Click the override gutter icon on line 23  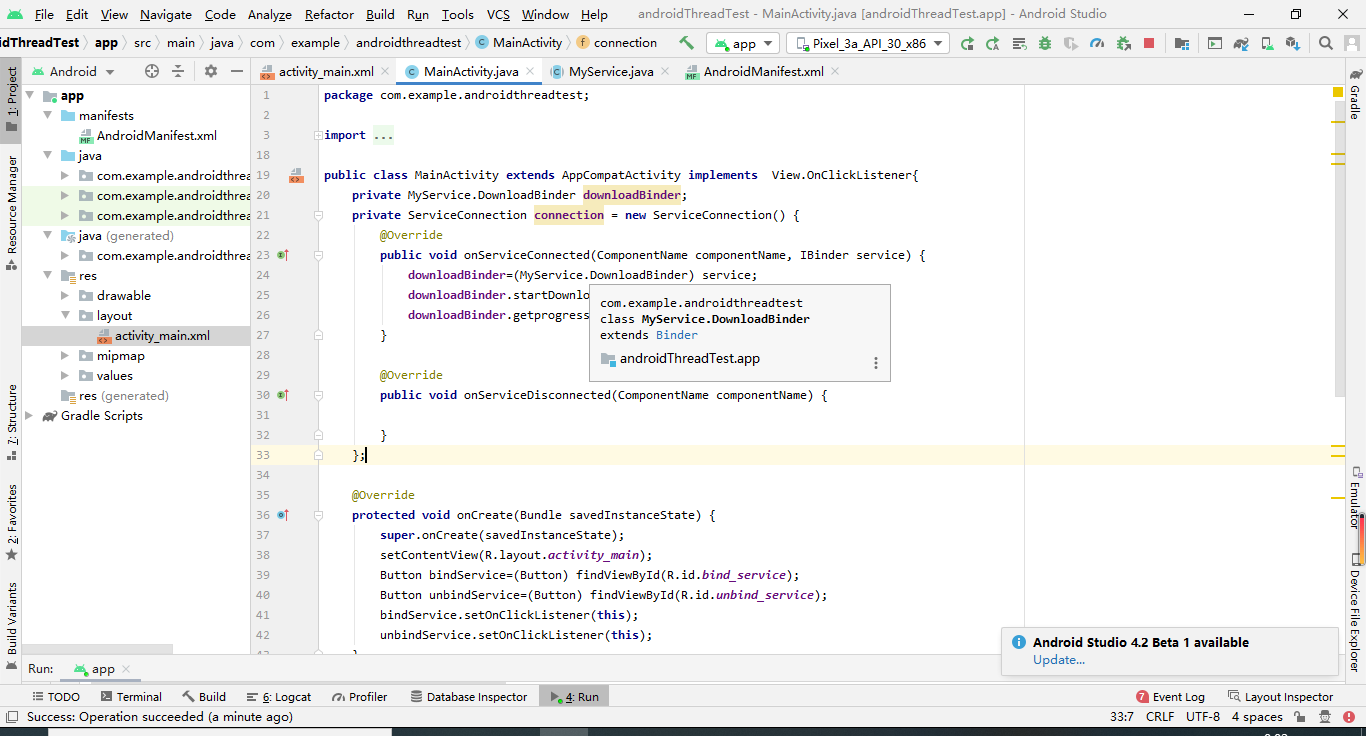point(283,256)
